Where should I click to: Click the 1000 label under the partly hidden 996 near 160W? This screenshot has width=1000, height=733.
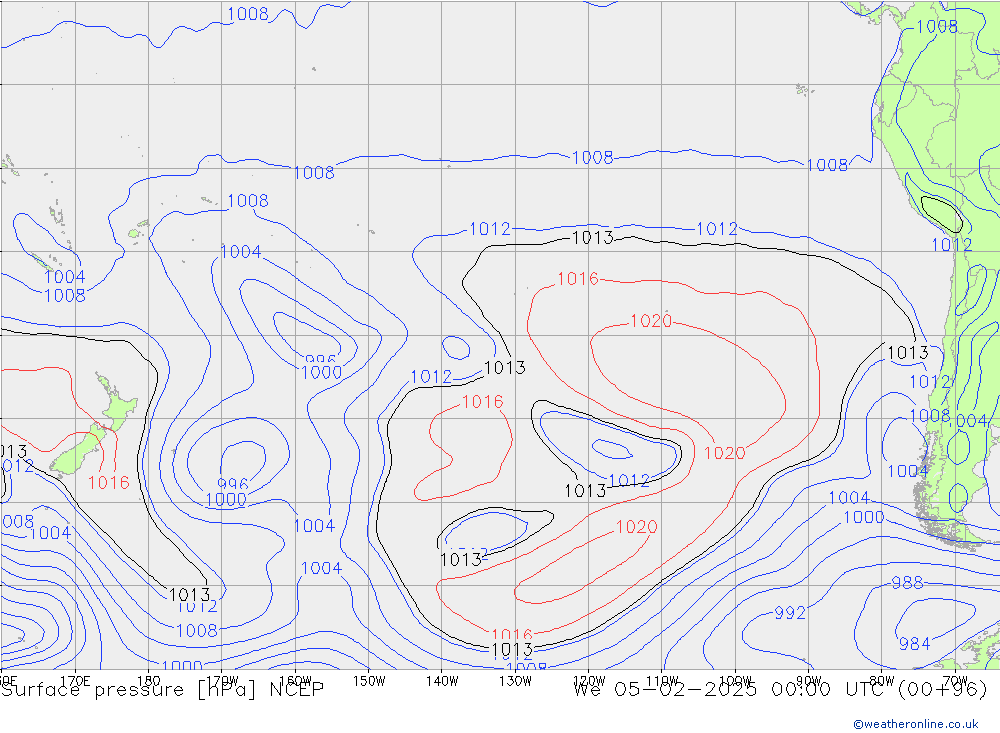[x=321, y=373]
